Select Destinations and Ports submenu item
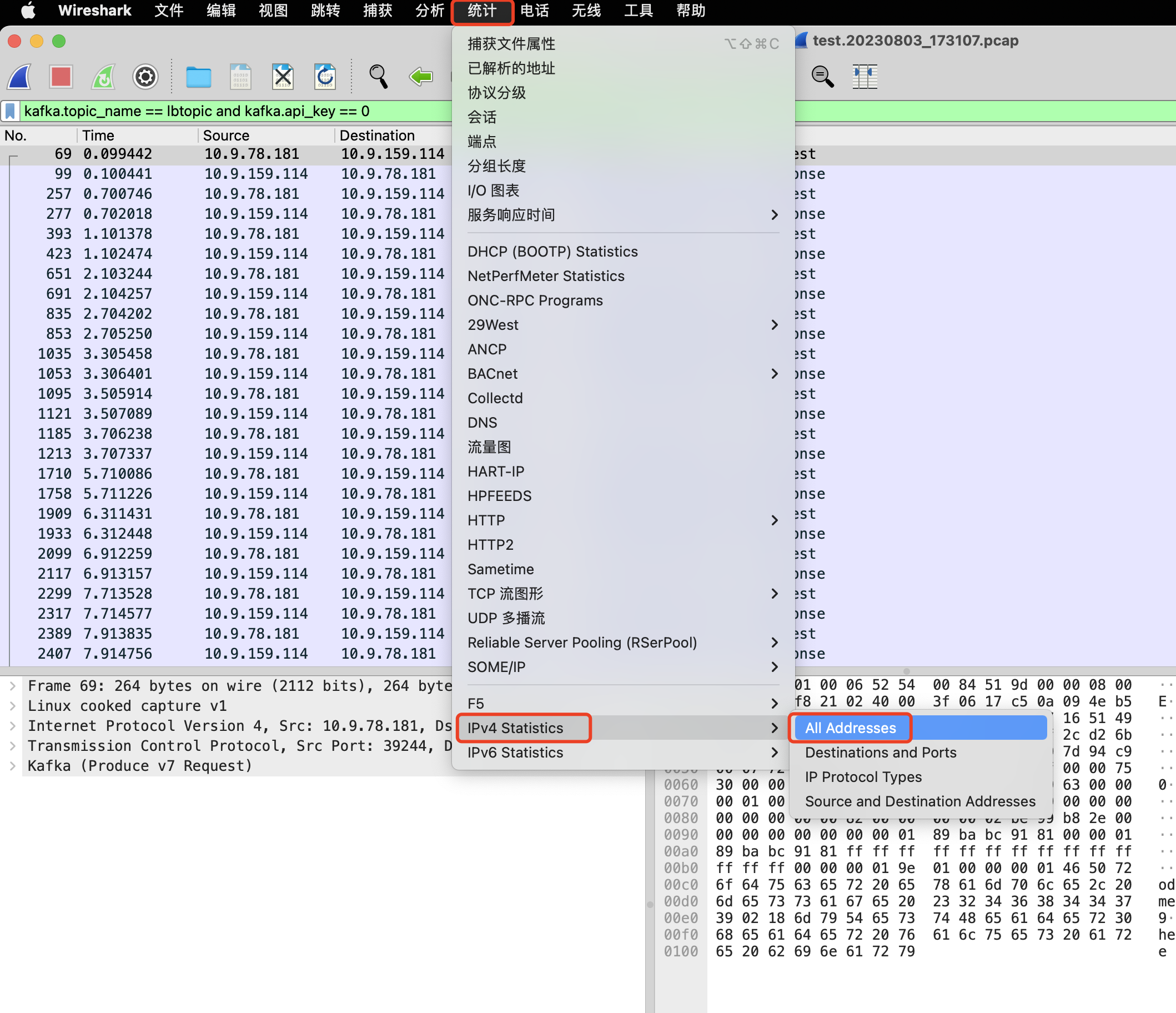1176x1013 pixels. click(x=921, y=752)
